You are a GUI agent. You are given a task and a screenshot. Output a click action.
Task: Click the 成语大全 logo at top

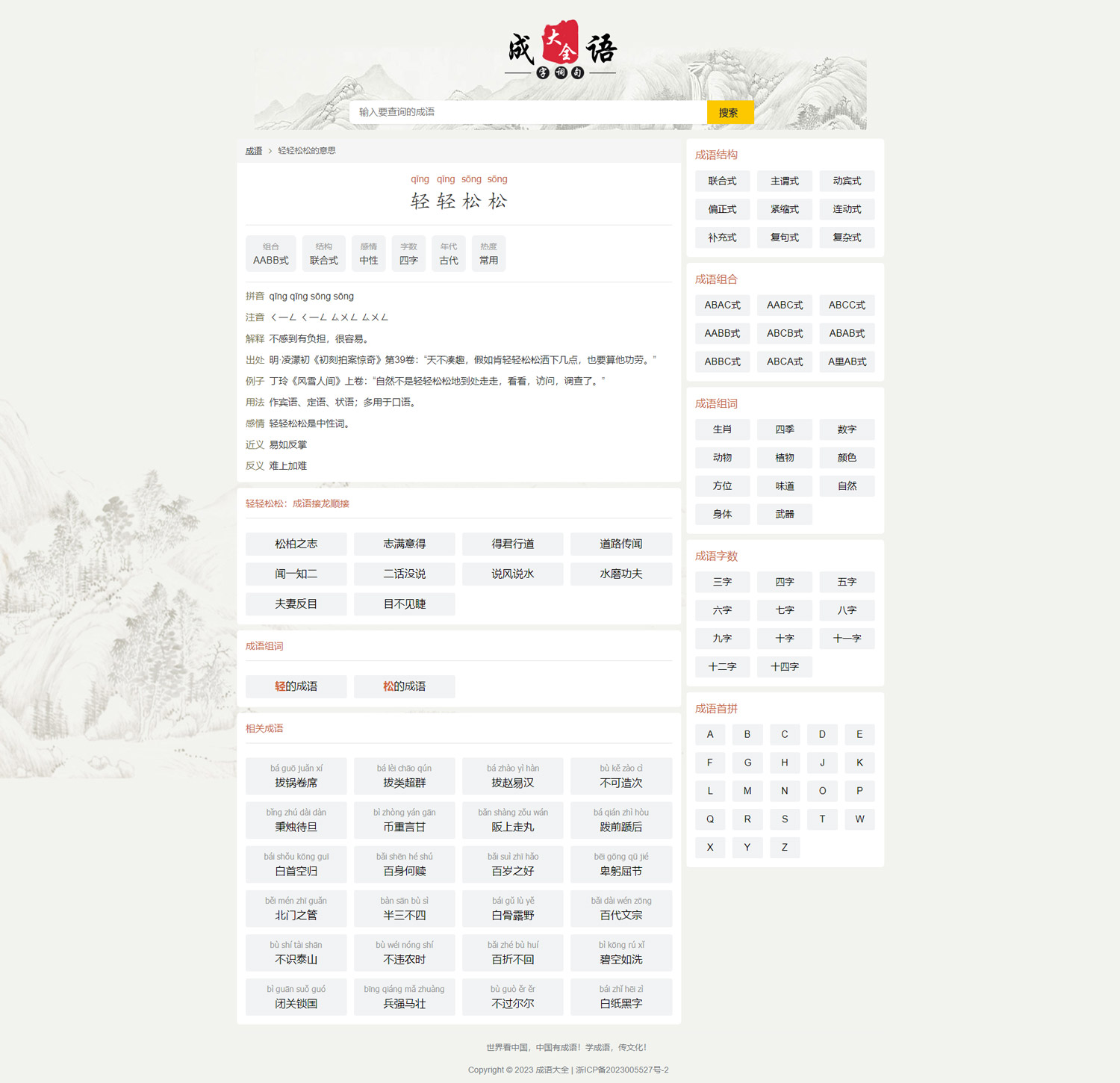point(560,49)
